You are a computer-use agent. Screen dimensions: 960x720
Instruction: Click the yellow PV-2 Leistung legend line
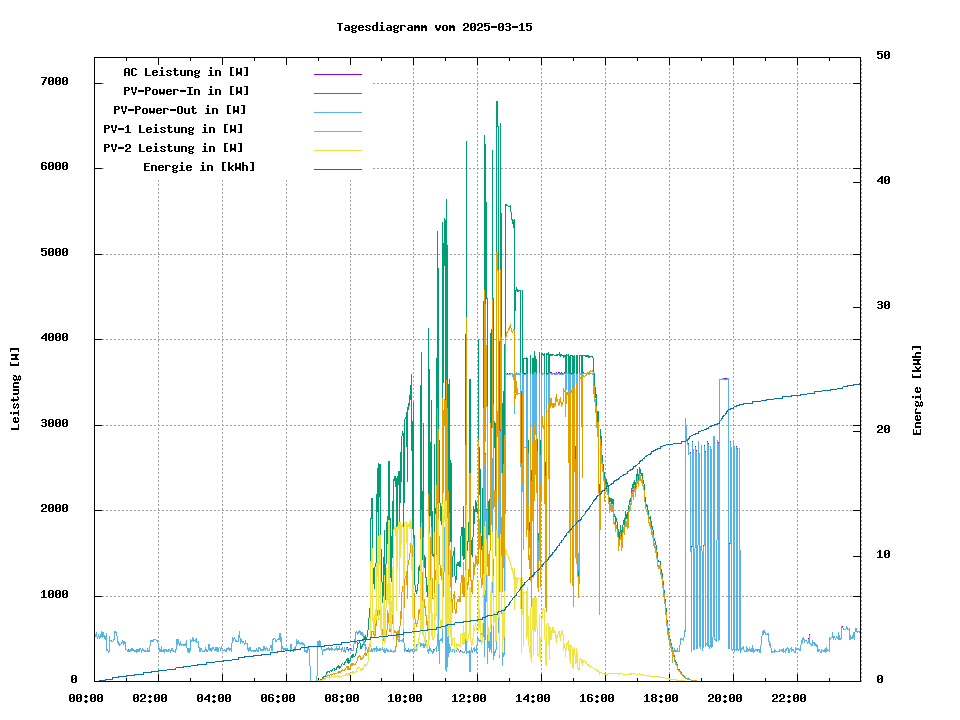pos(337,149)
